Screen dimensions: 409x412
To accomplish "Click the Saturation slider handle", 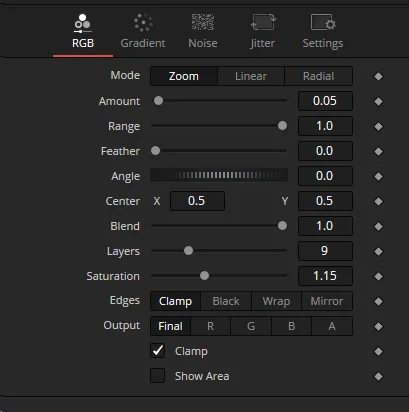I will [x=204, y=276].
